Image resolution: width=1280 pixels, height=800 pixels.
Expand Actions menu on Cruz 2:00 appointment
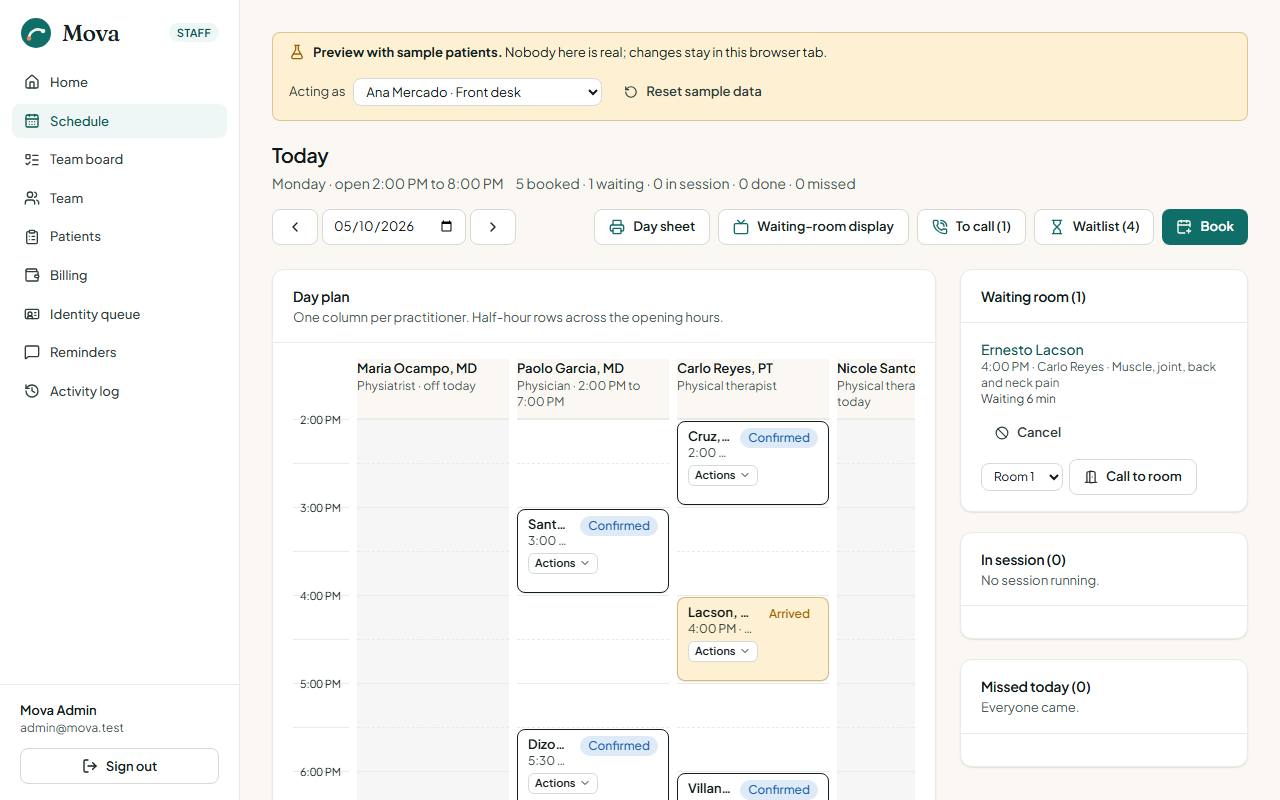pyautogui.click(x=722, y=475)
